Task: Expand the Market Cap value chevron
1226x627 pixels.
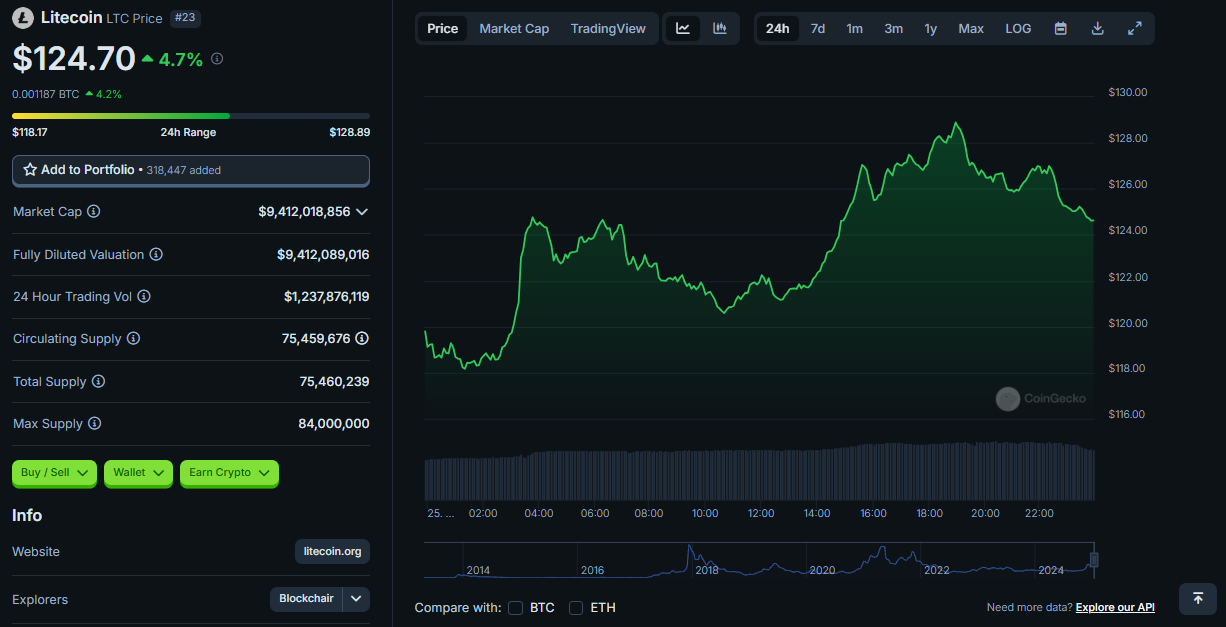Action: tap(362, 212)
